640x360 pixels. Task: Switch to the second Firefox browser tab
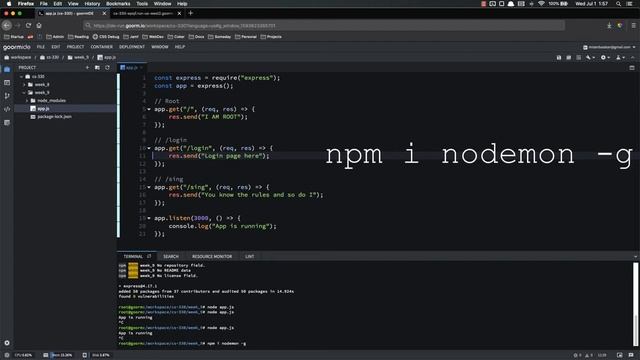click(144, 13)
